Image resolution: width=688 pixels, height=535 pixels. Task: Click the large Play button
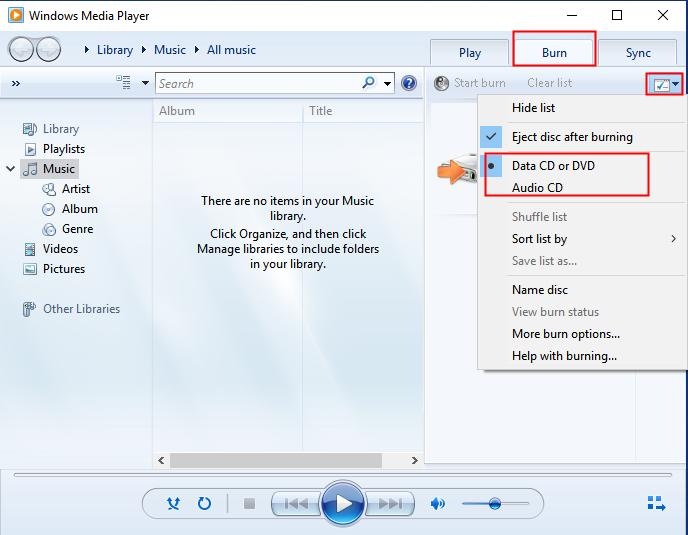click(x=343, y=503)
